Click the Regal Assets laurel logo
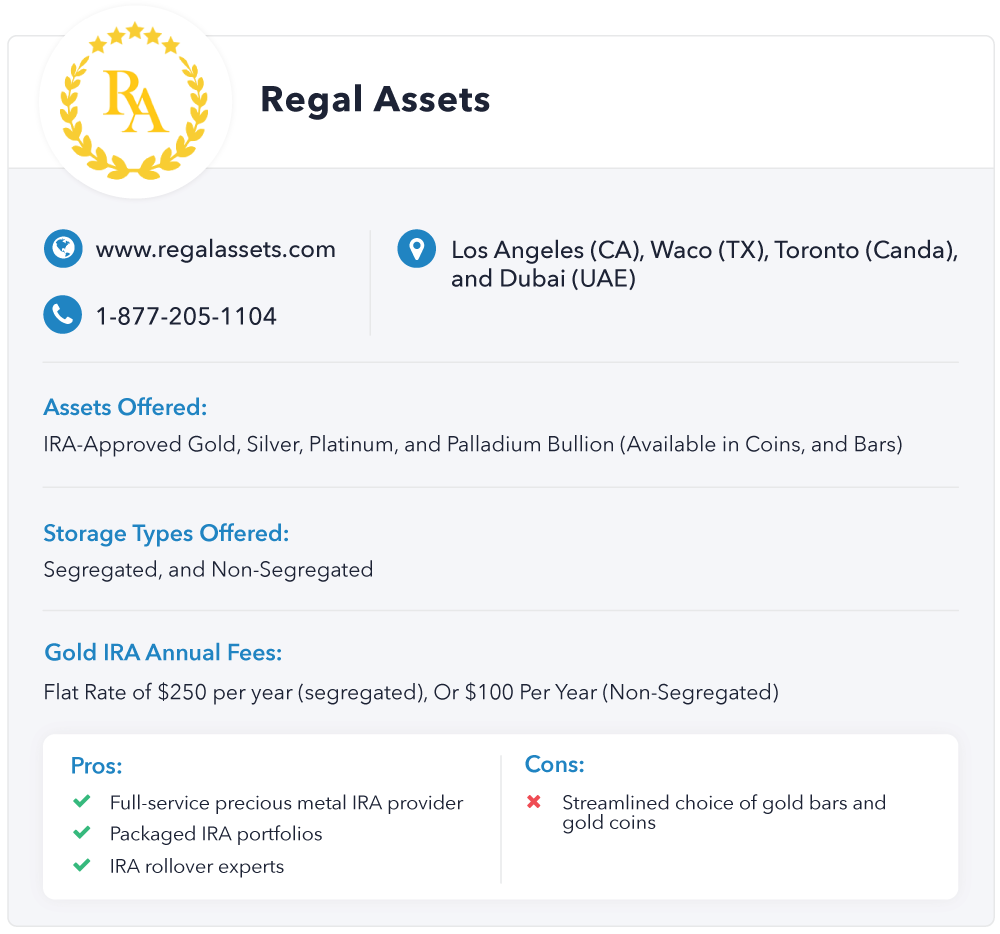Screen dimensions: 1000x934 pos(135,101)
